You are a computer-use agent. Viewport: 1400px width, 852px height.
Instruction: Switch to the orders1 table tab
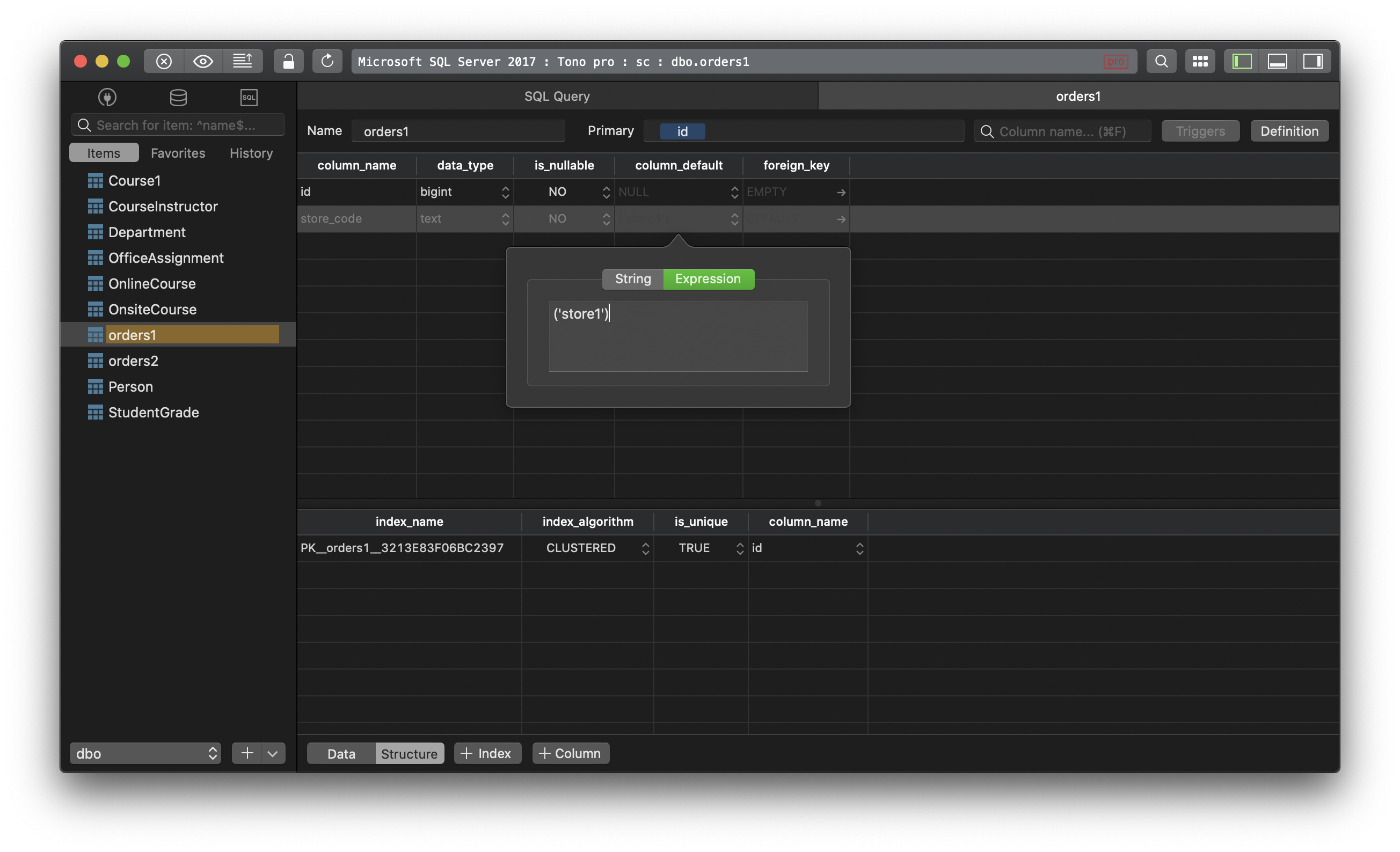click(1078, 95)
